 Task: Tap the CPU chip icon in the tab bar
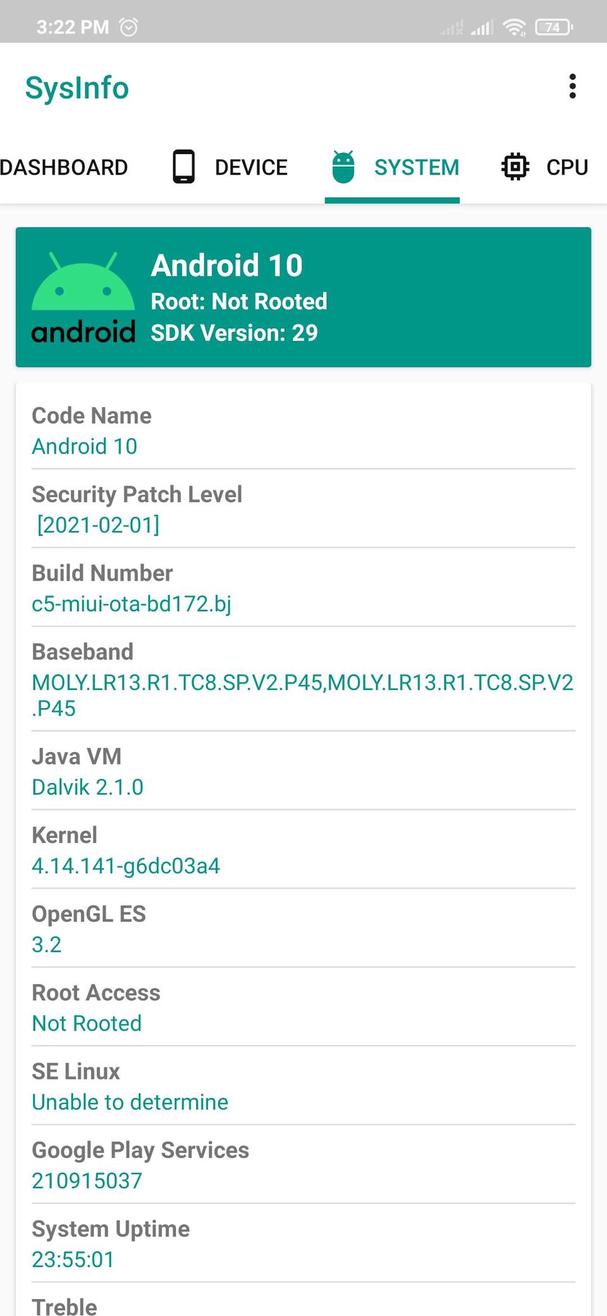(x=514, y=166)
